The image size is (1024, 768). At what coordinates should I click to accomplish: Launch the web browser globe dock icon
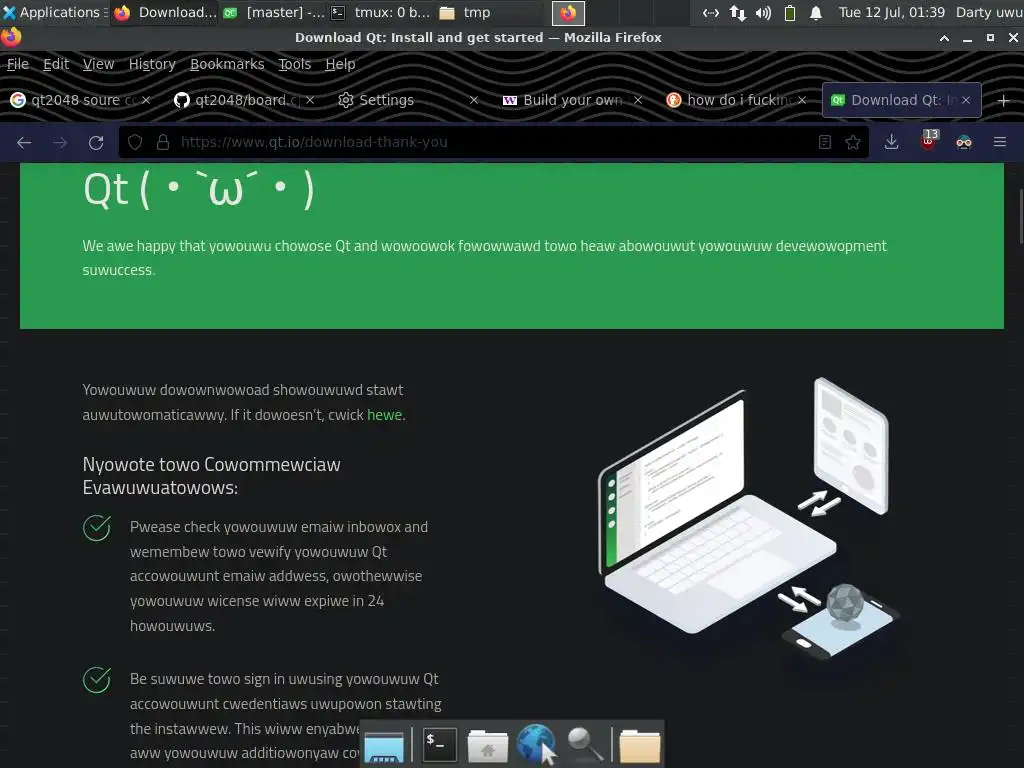click(536, 744)
